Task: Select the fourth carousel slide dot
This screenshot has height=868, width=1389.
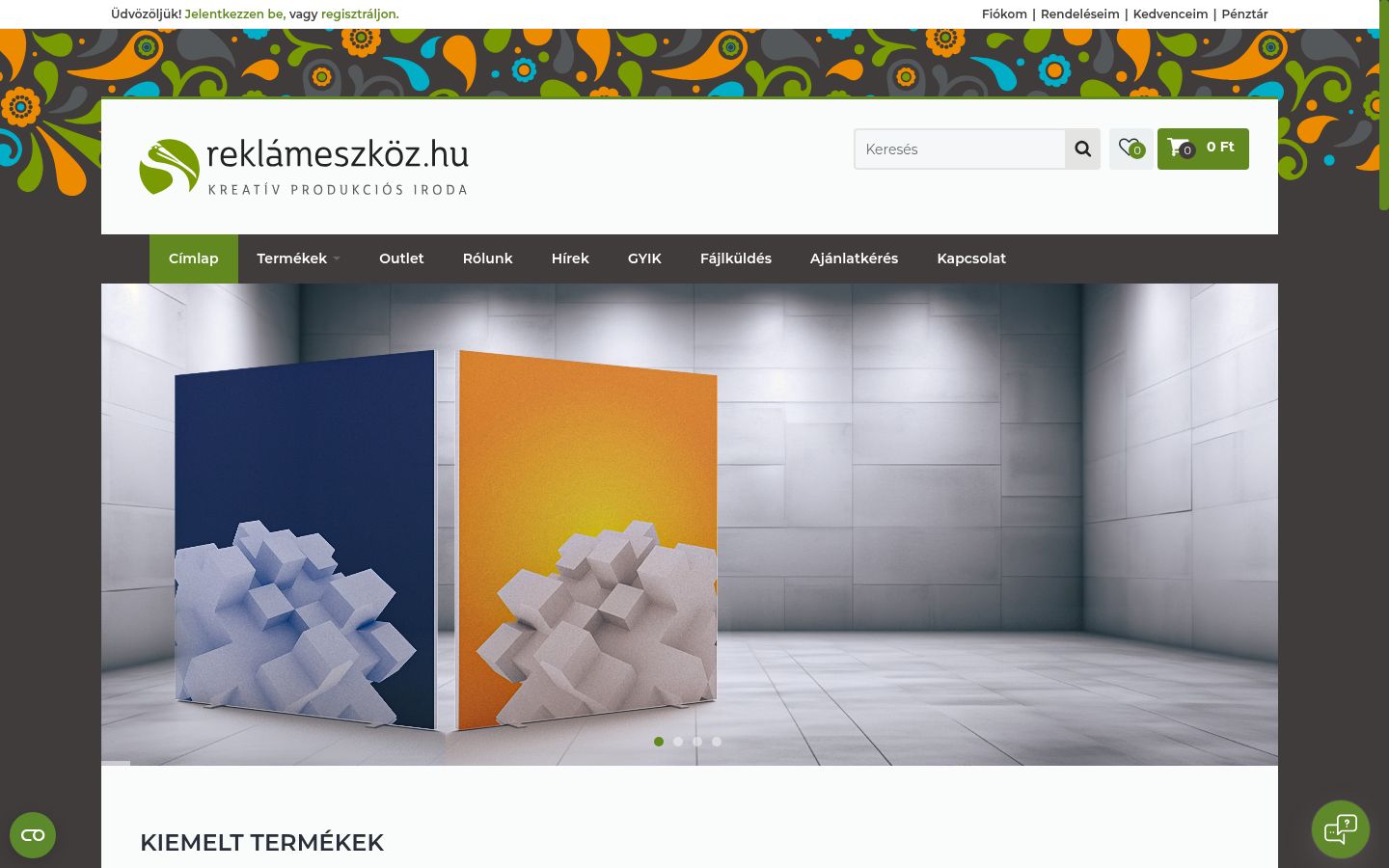Action: click(x=717, y=742)
